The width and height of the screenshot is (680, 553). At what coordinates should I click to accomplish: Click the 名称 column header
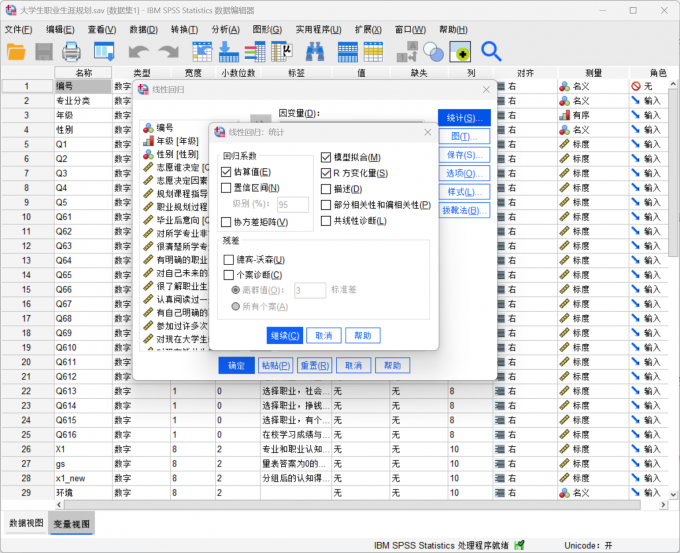point(83,73)
